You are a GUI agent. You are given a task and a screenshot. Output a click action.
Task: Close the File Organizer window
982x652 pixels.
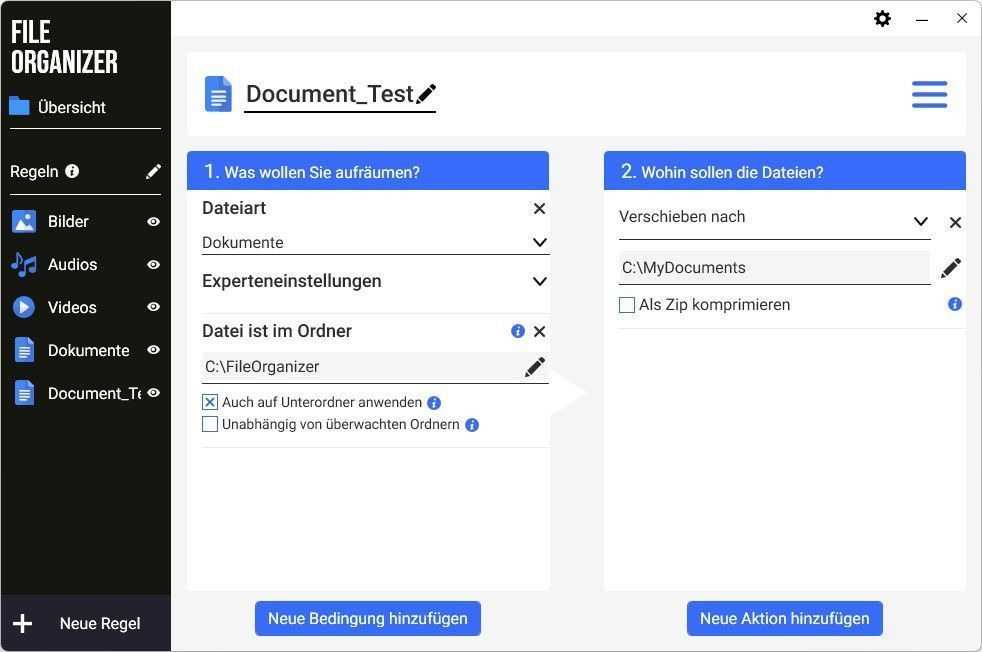962,18
